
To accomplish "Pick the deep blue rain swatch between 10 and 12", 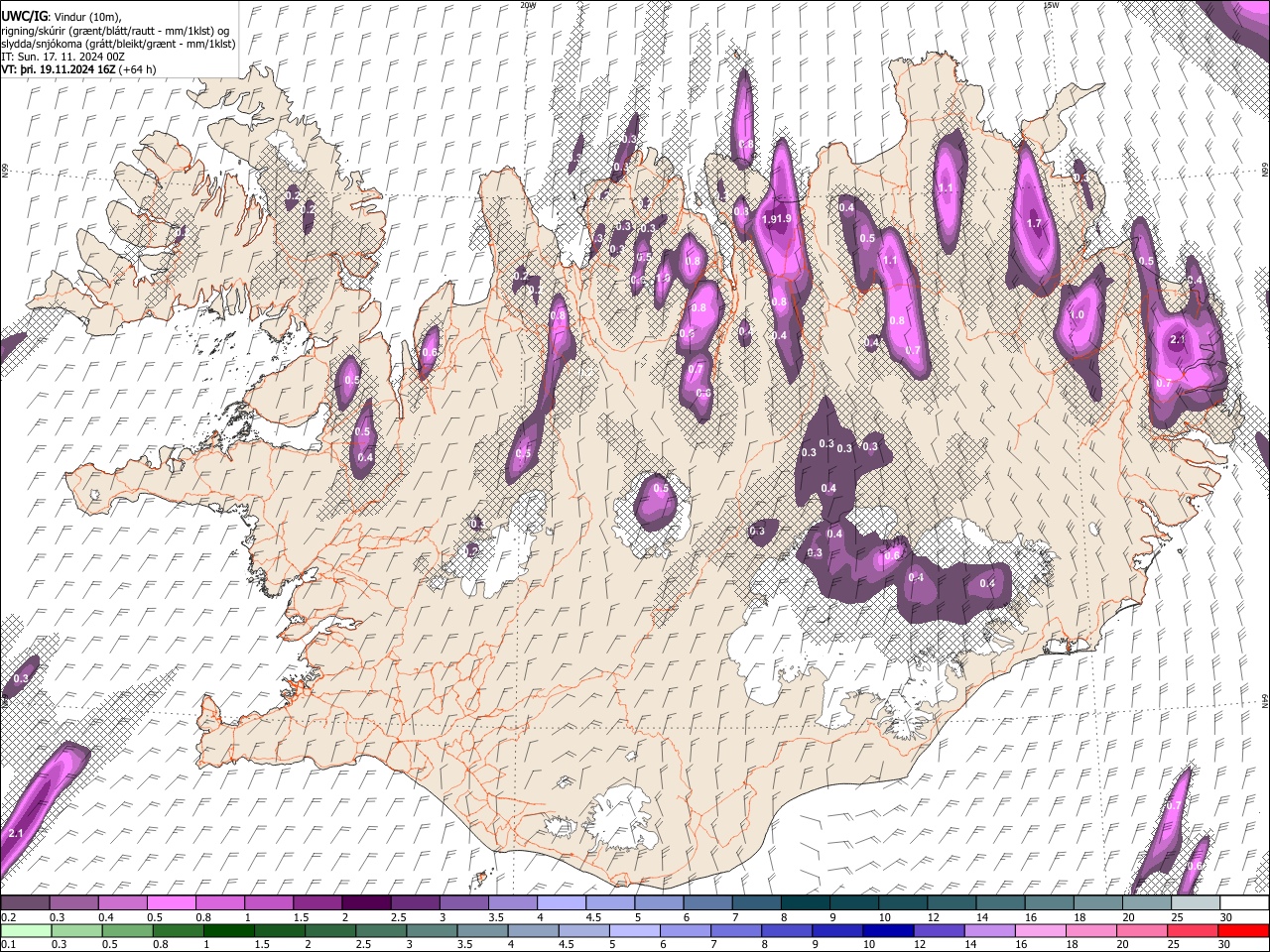I will [889, 930].
